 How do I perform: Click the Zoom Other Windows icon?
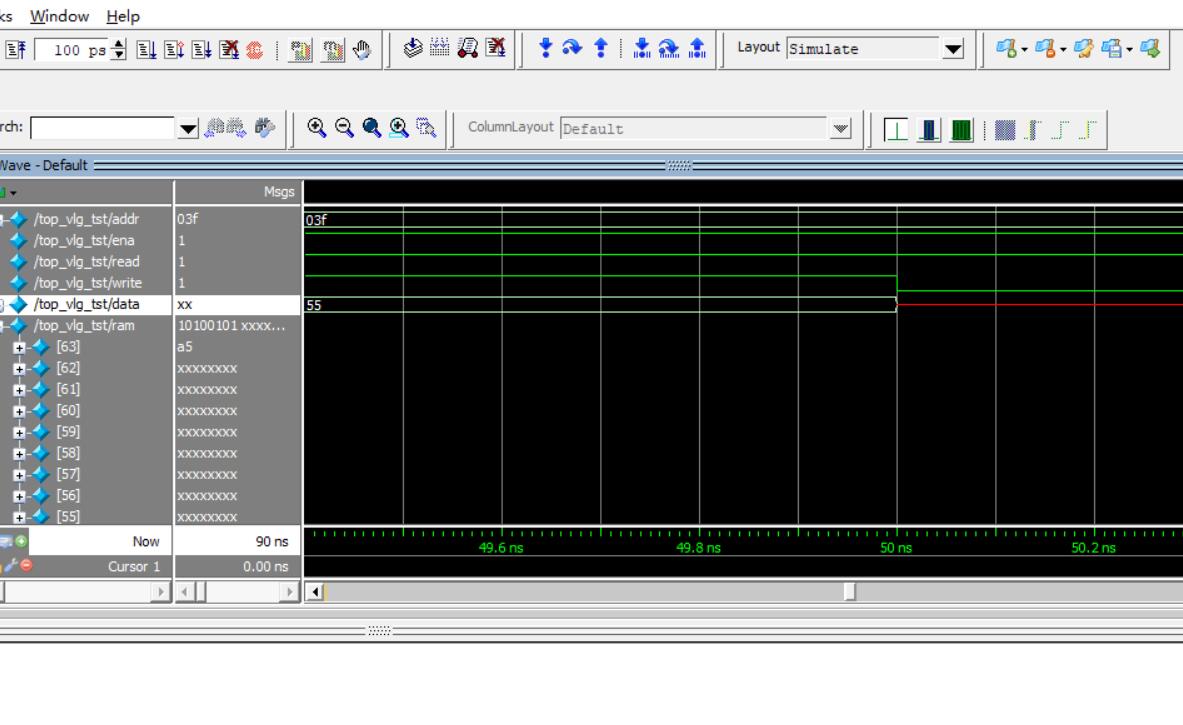426,127
